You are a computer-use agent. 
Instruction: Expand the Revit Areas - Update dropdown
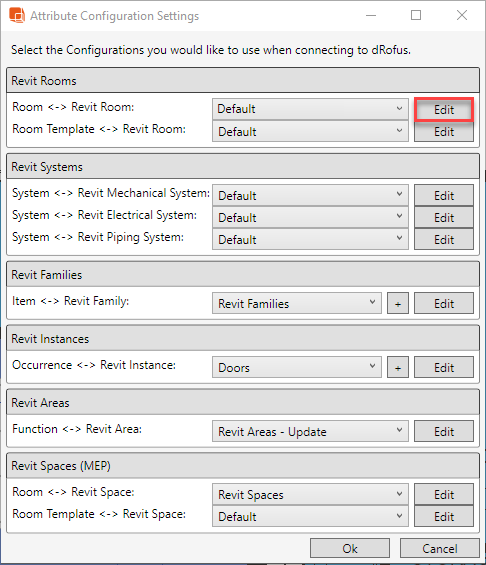coord(310,431)
